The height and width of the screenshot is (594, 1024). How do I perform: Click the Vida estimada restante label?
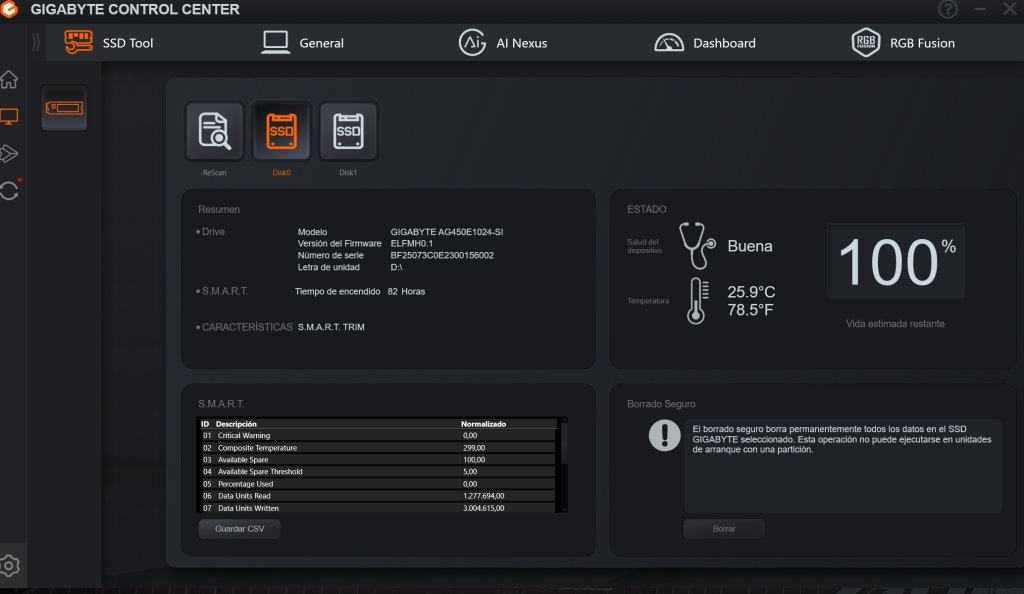pyautogui.click(x=895, y=324)
